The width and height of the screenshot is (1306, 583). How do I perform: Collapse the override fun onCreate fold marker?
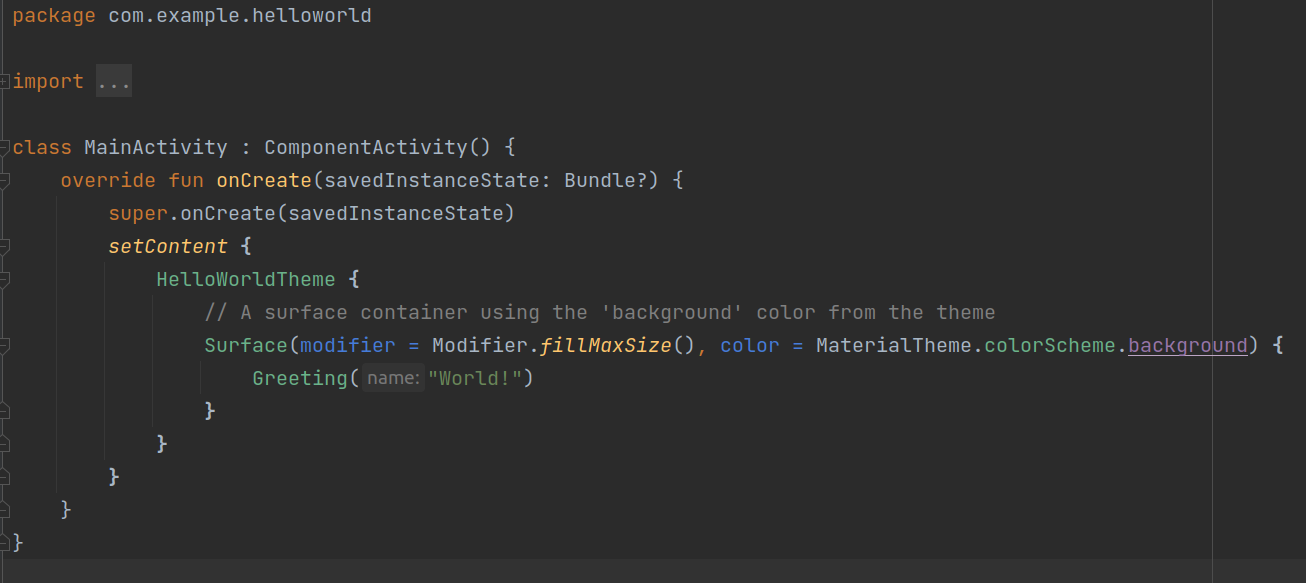pos(5,181)
